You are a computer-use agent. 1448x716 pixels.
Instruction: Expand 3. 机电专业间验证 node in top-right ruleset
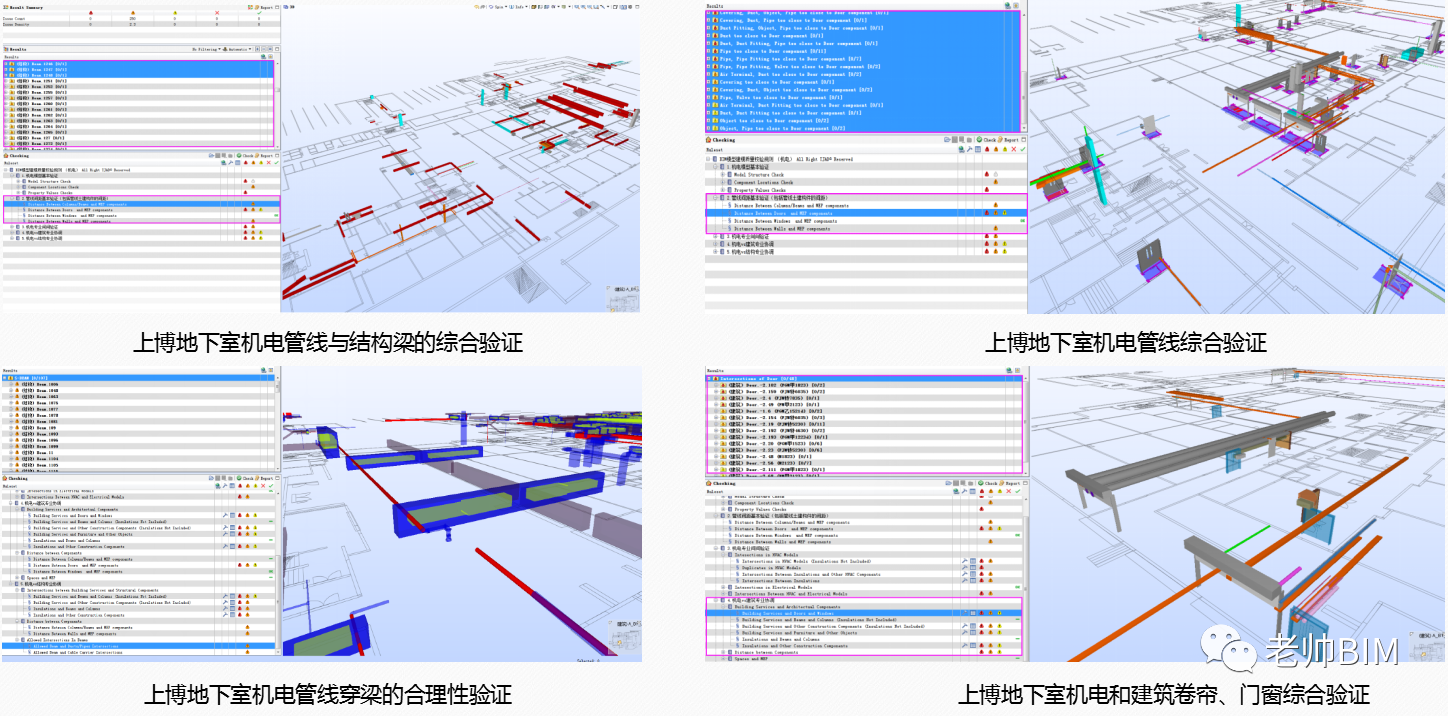coord(715,236)
